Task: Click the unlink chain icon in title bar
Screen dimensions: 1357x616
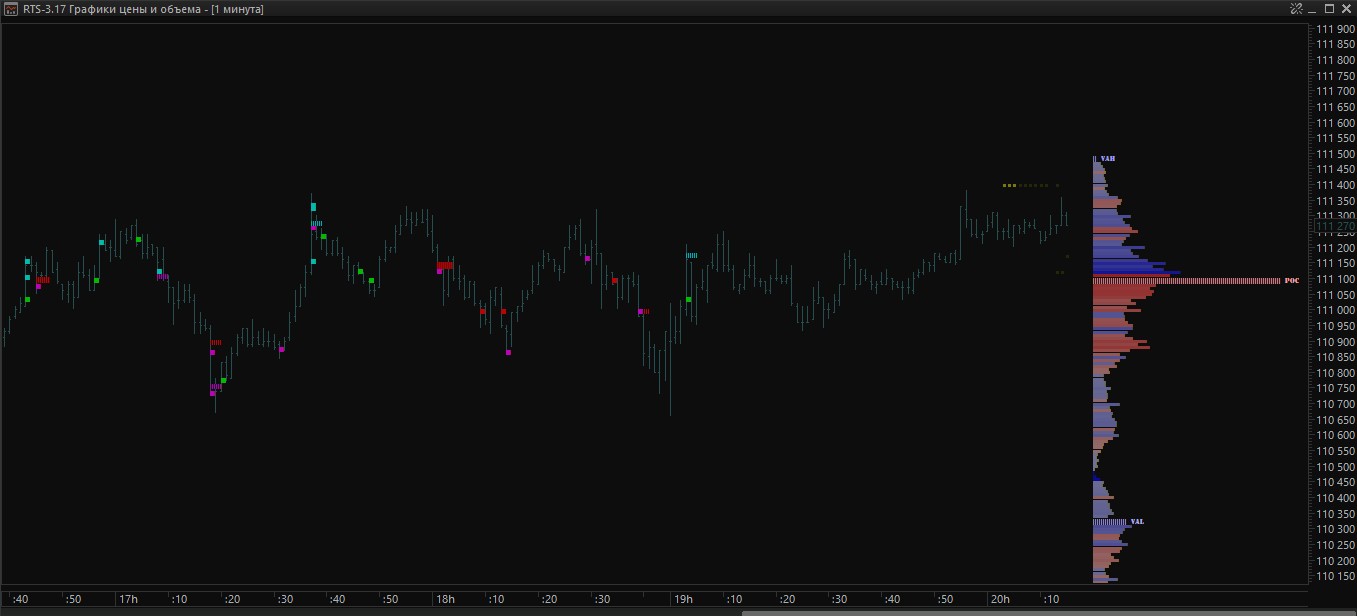Action: (1297, 9)
